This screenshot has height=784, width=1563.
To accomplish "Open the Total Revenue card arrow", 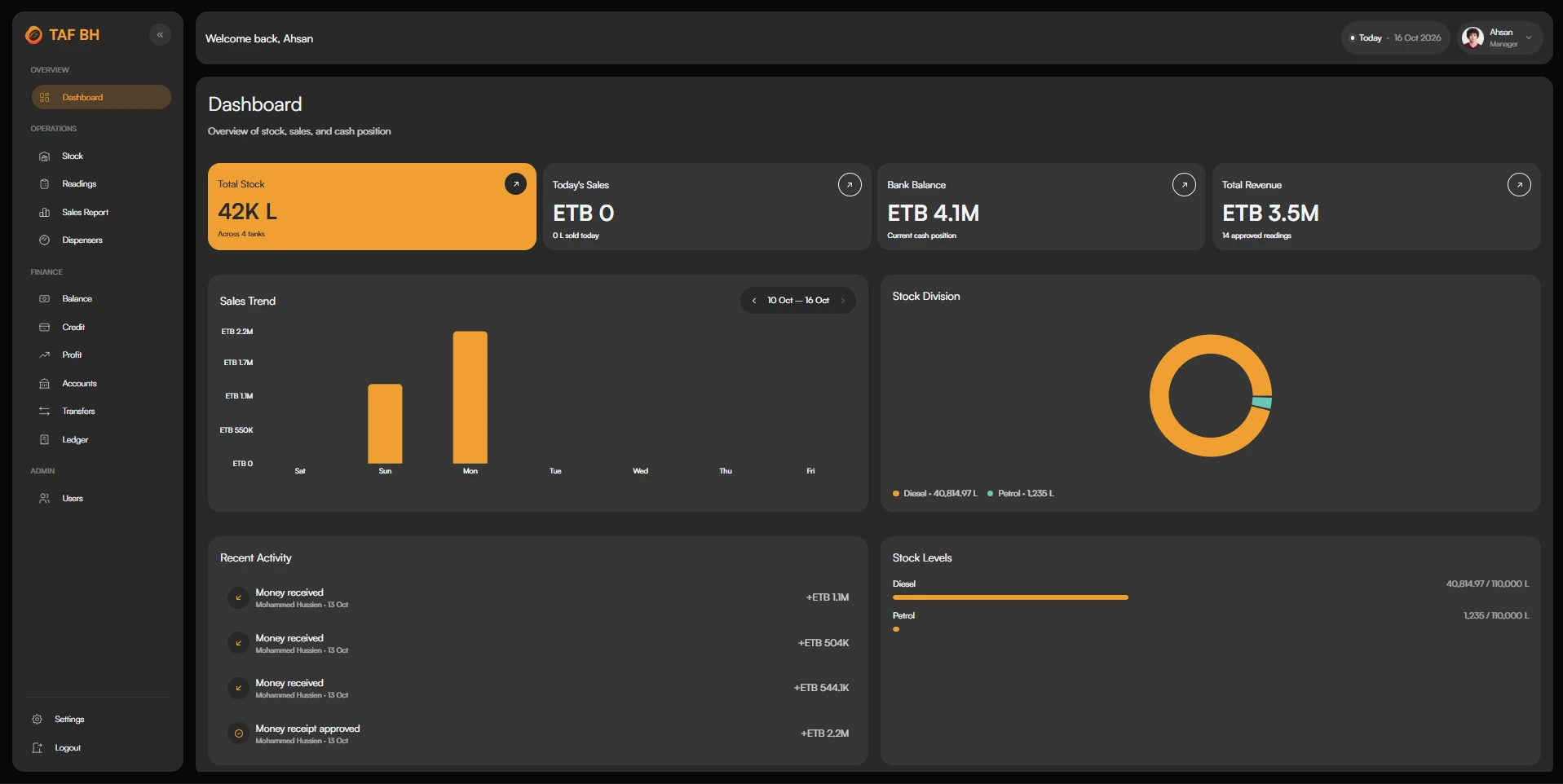I will point(1519,185).
